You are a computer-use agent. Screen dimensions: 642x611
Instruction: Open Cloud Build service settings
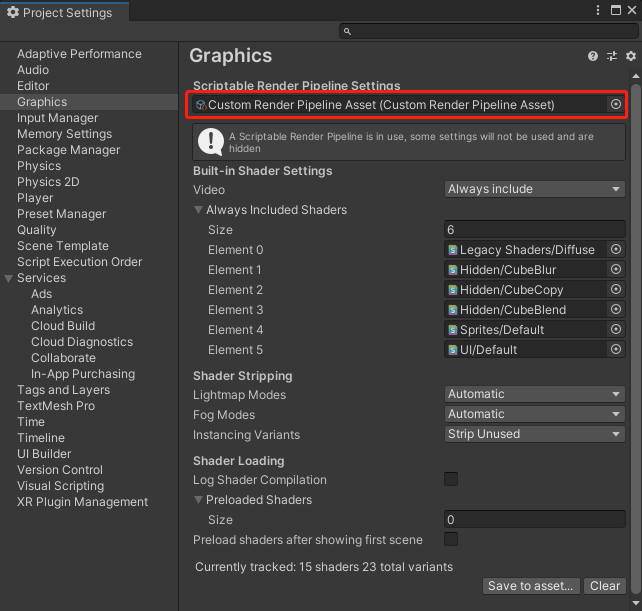click(x=63, y=326)
